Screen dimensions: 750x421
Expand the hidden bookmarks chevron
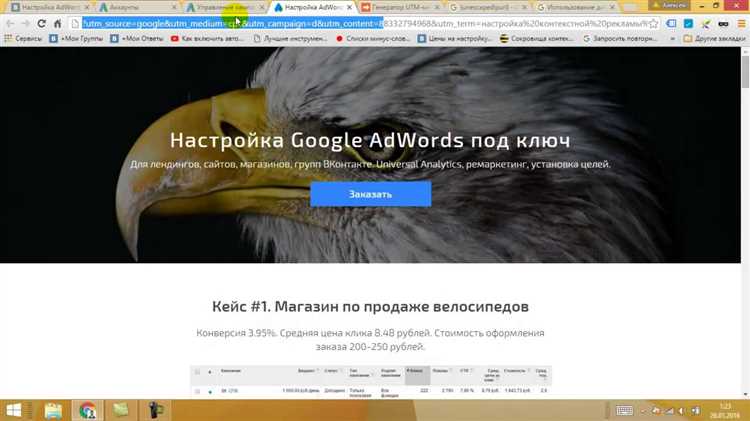coord(673,39)
